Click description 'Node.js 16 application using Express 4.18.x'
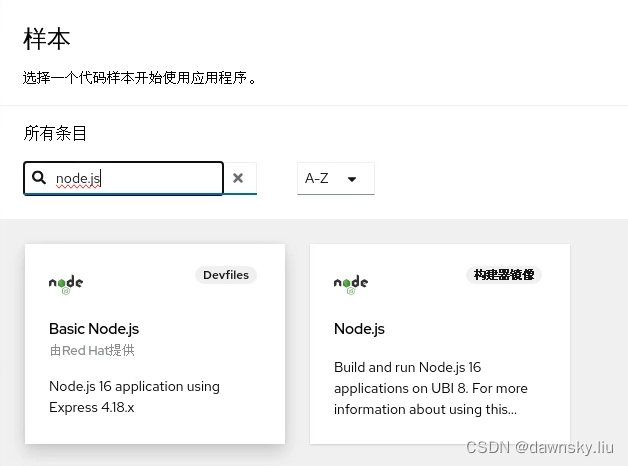This screenshot has height=466, width=628. [134, 397]
